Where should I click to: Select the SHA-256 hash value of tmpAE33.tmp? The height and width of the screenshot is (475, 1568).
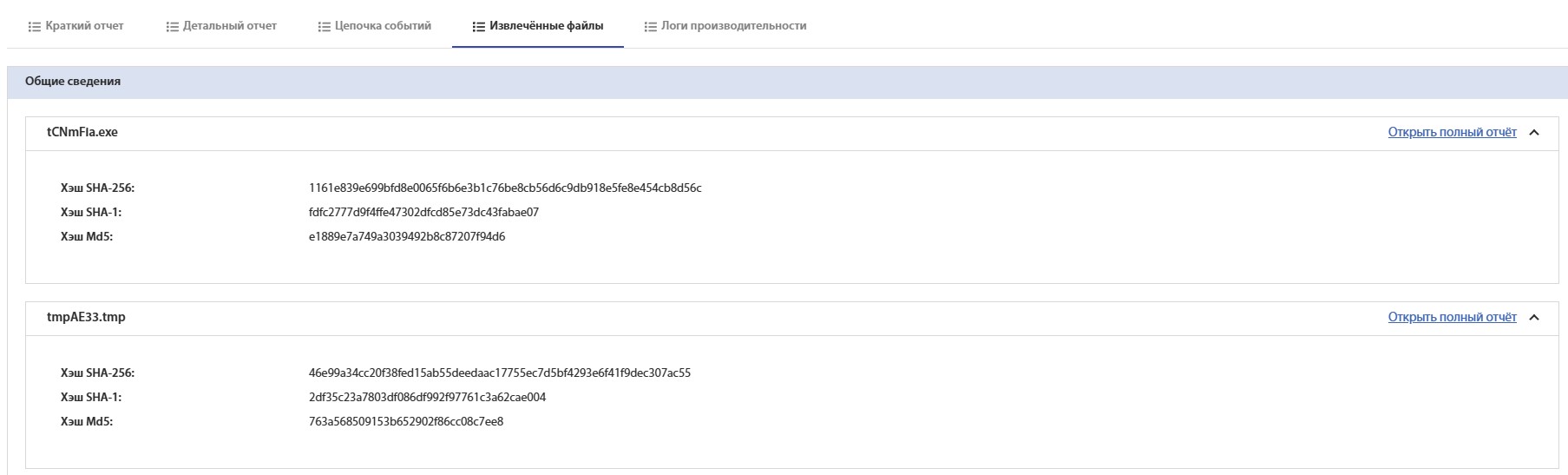[x=500, y=373]
